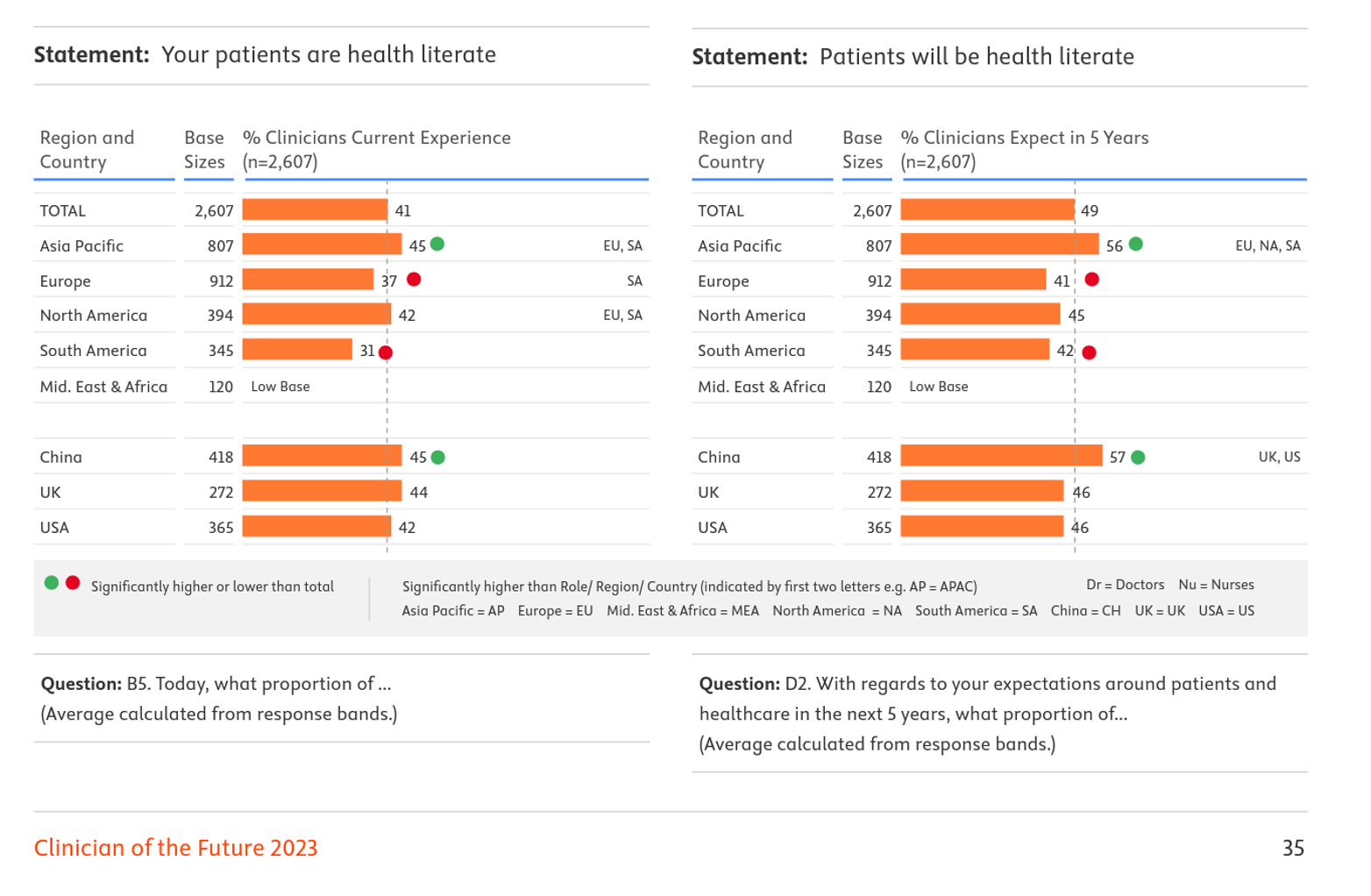Click the red dot beside Europe 37

[x=414, y=280]
